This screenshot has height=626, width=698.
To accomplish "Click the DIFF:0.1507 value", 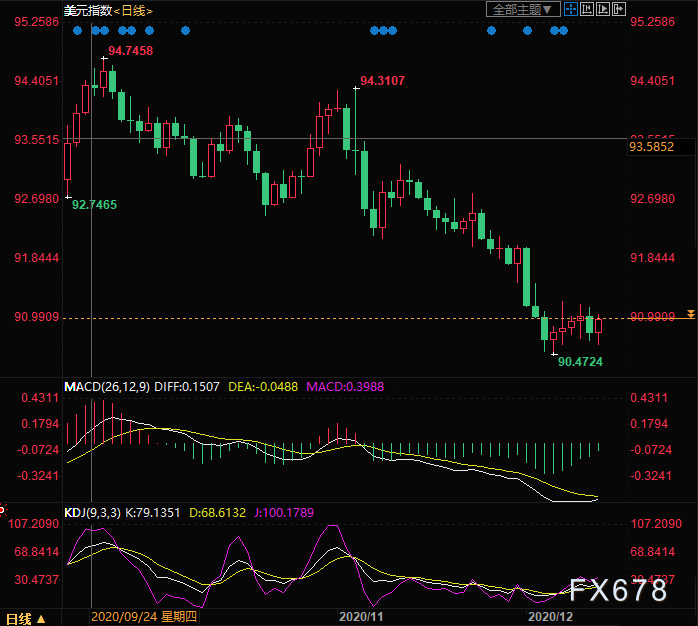I will click(x=187, y=386).
